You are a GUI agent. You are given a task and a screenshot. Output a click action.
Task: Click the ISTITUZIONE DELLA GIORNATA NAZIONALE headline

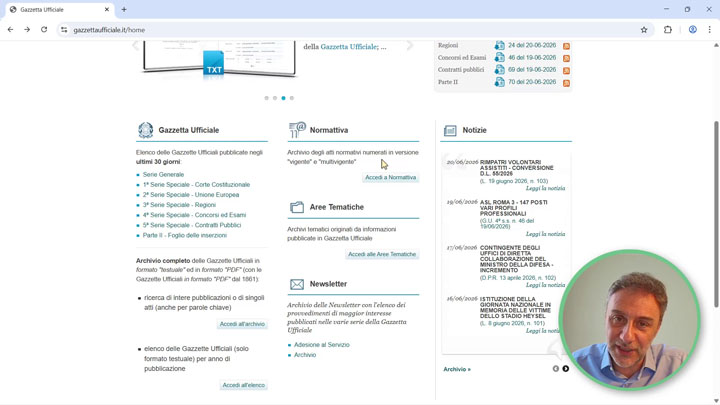pos(515,308)
